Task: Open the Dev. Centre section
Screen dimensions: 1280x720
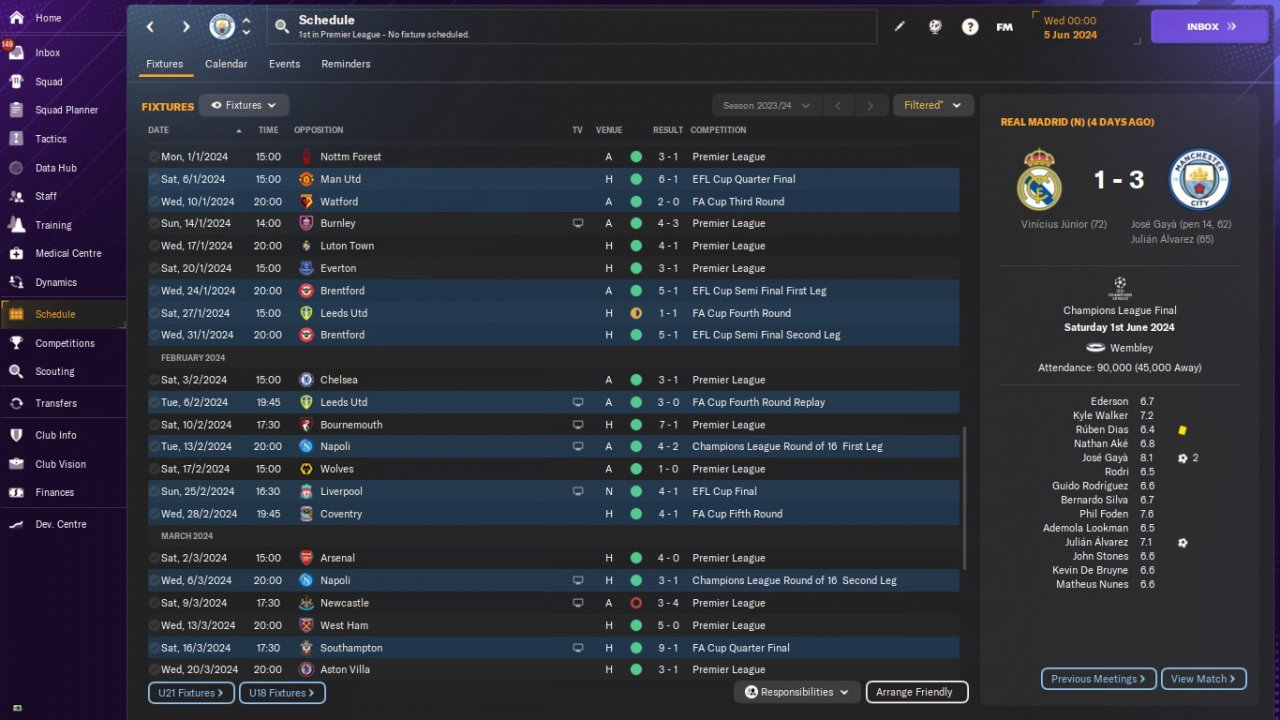Action: click(x=60, y=524)
